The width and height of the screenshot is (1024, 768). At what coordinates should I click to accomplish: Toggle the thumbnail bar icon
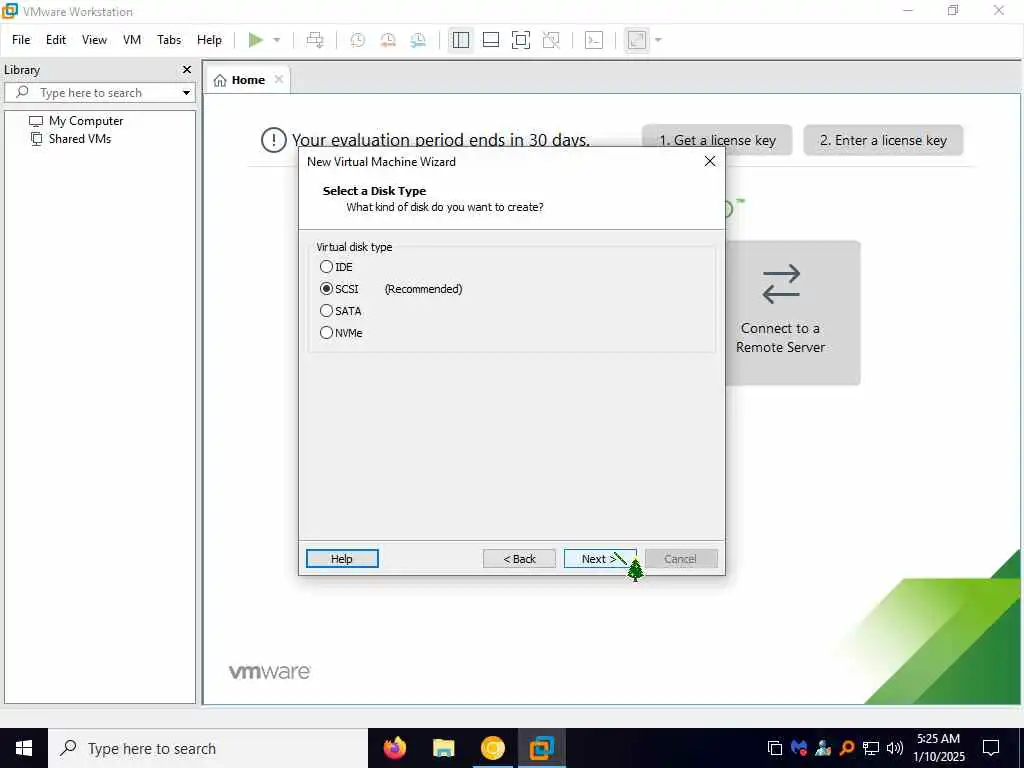click(x=490, y=40)
